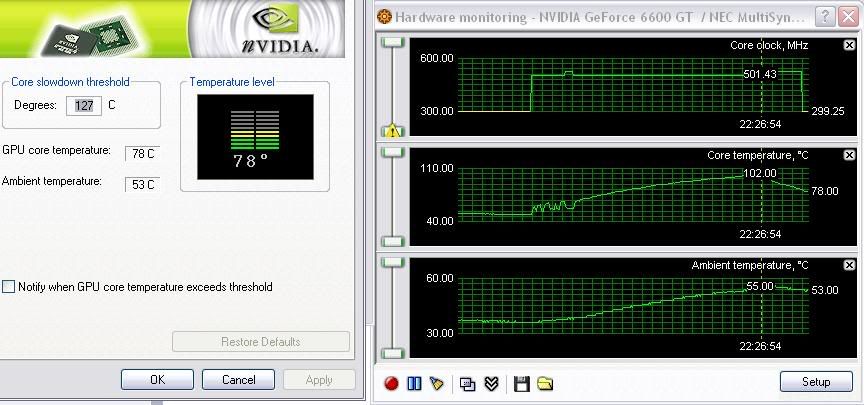Click the temperature level gauge display
Image resolution: width=864 pixels, height=405 pixels.
pos(255,137)
